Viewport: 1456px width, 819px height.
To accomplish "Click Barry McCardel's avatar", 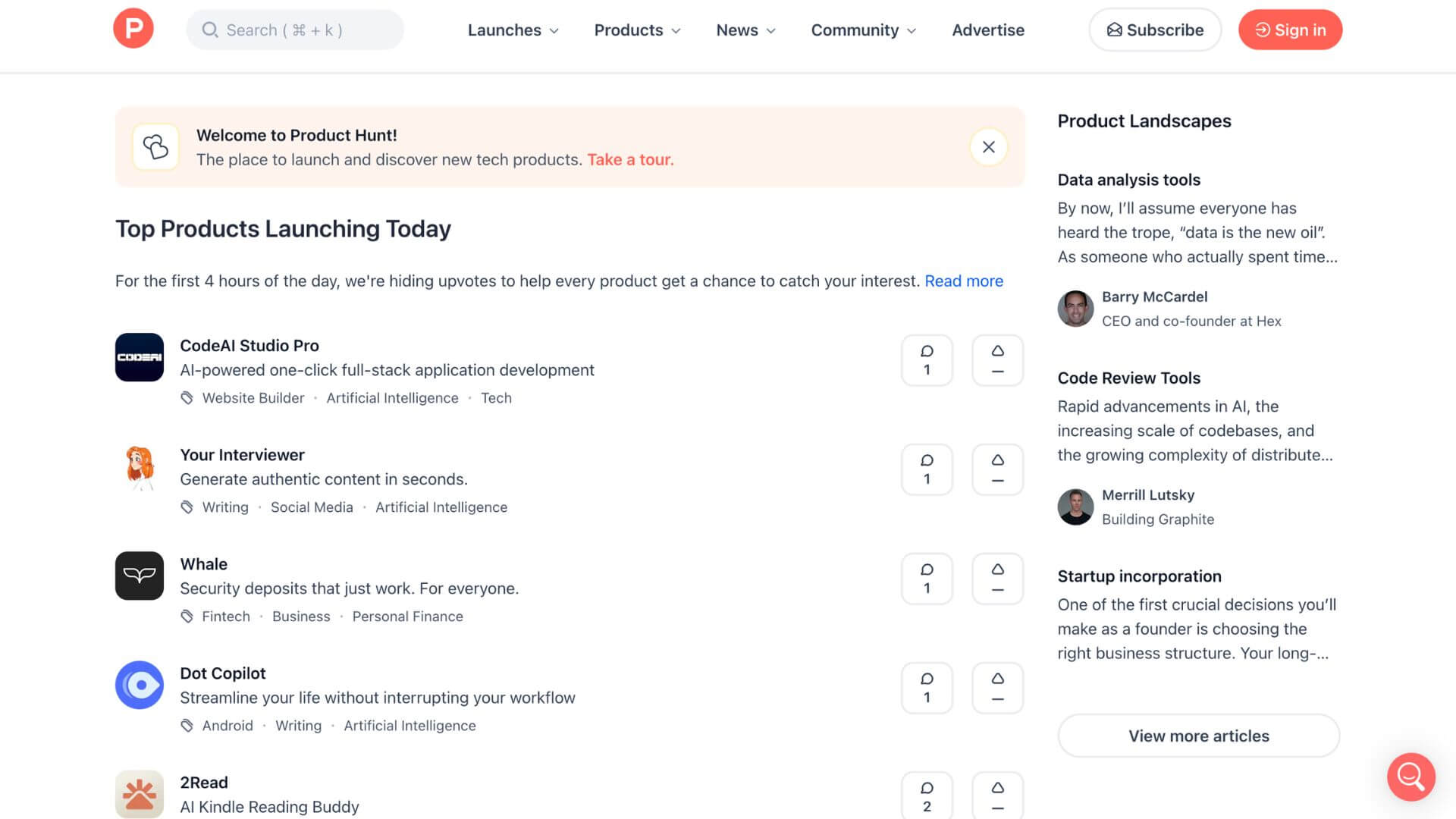I will coord(1075,309).
